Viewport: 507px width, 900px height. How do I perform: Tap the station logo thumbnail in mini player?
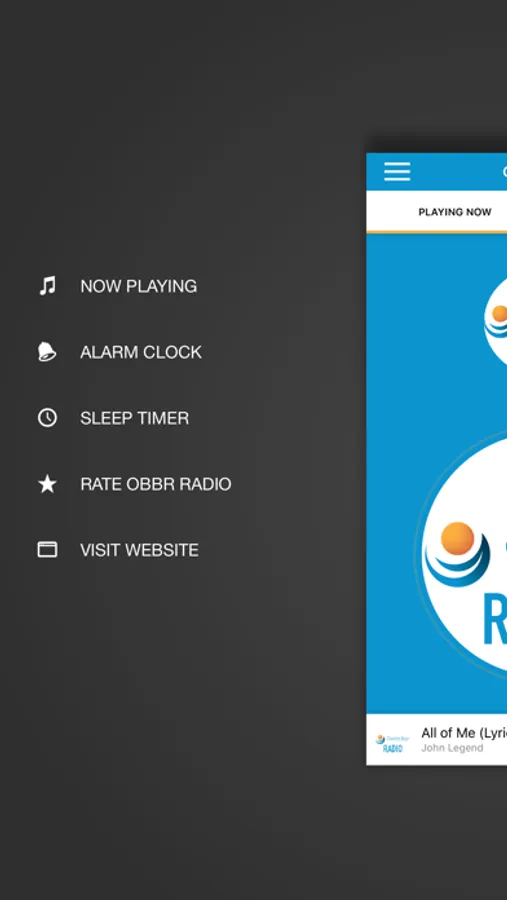[389, 743]
